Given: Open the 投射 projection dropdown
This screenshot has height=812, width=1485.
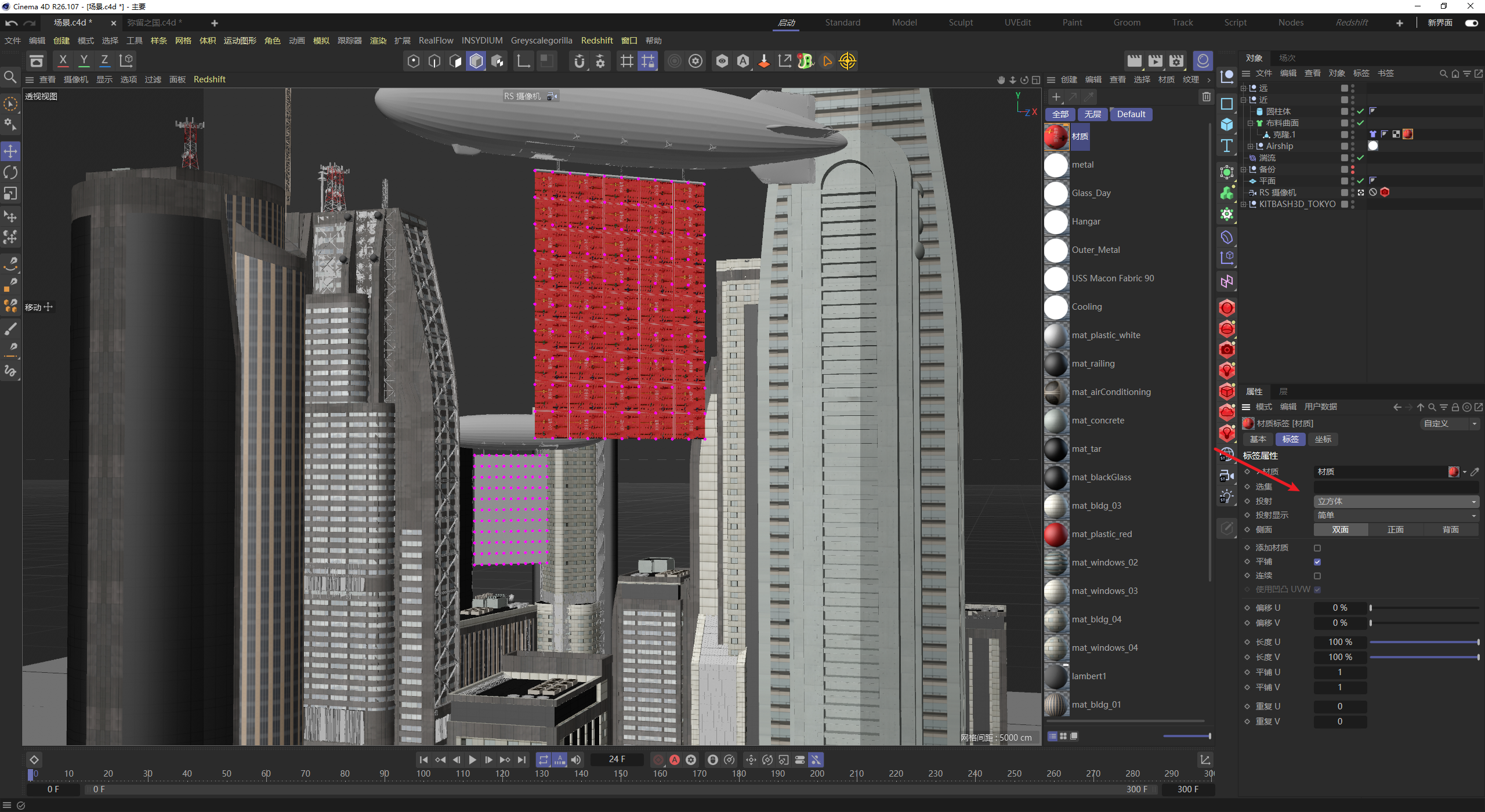Looking at the screenshot, I should 1396,502.
